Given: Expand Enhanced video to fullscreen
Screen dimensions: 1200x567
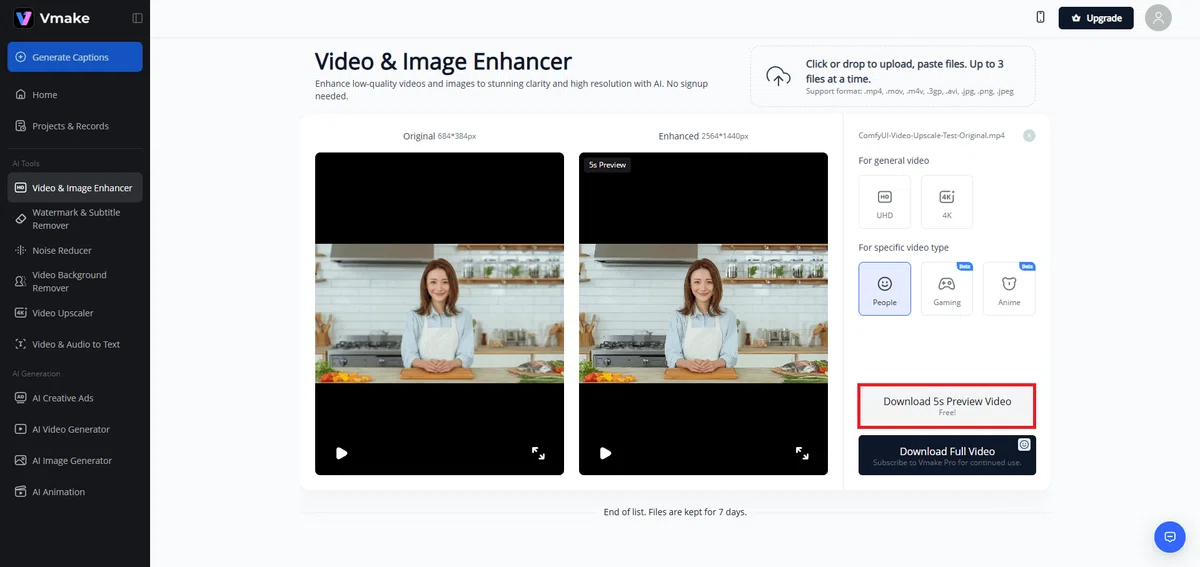Looking at the screenshot, I should click(x=802, y=453).
